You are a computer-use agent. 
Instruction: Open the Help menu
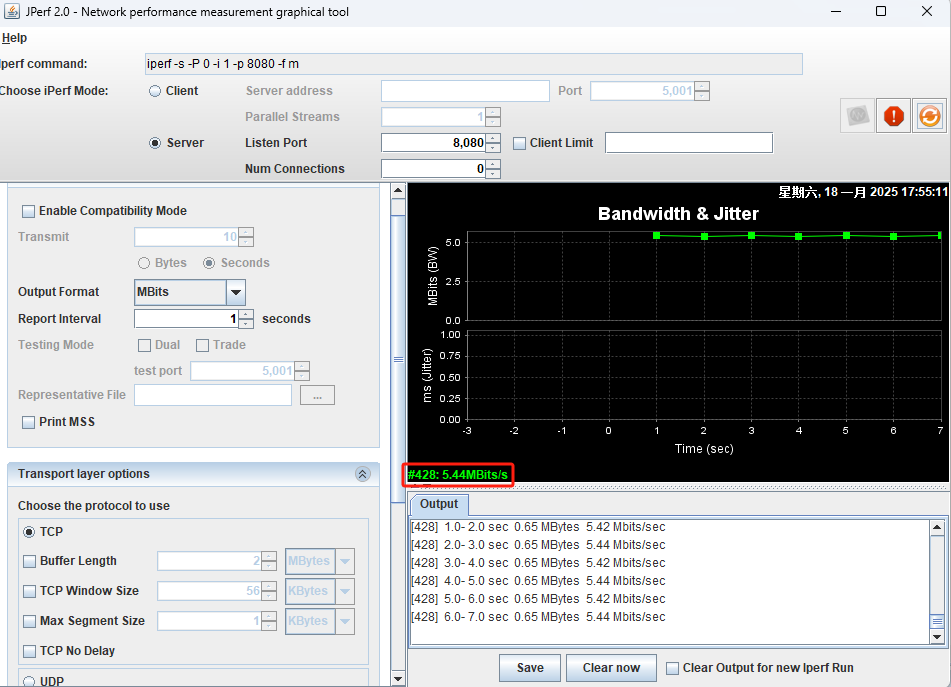point(14,38)
